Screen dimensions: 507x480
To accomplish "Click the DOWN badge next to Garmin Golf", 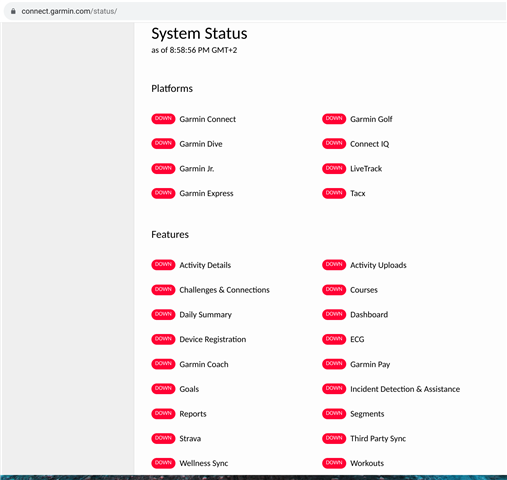I will point(334,119).
